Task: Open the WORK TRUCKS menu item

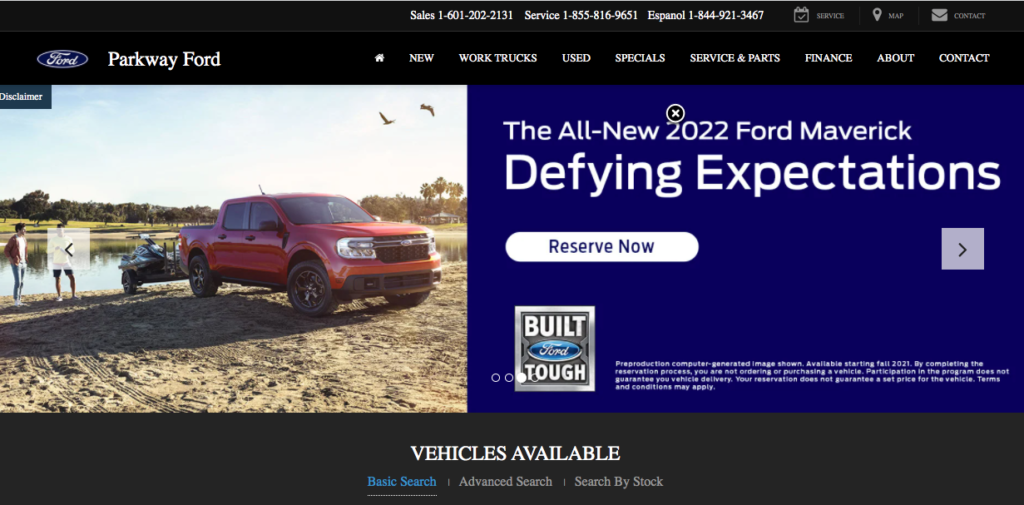Action: pos(498,58)
